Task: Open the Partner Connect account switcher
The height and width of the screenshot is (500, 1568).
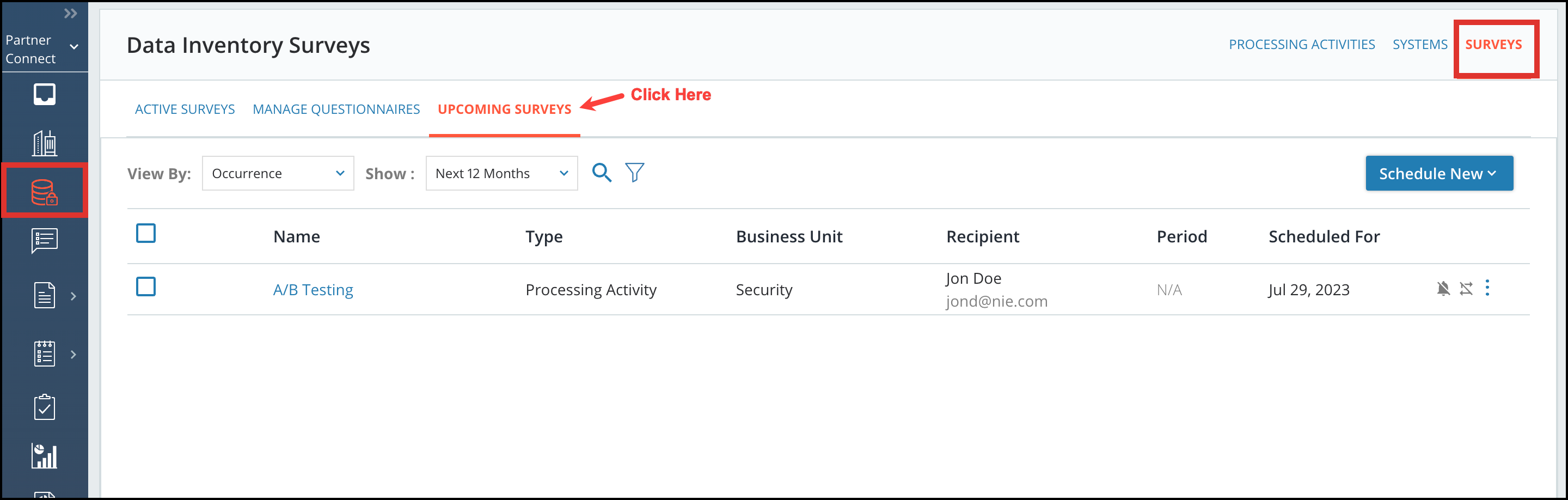Action: (42, 48)
